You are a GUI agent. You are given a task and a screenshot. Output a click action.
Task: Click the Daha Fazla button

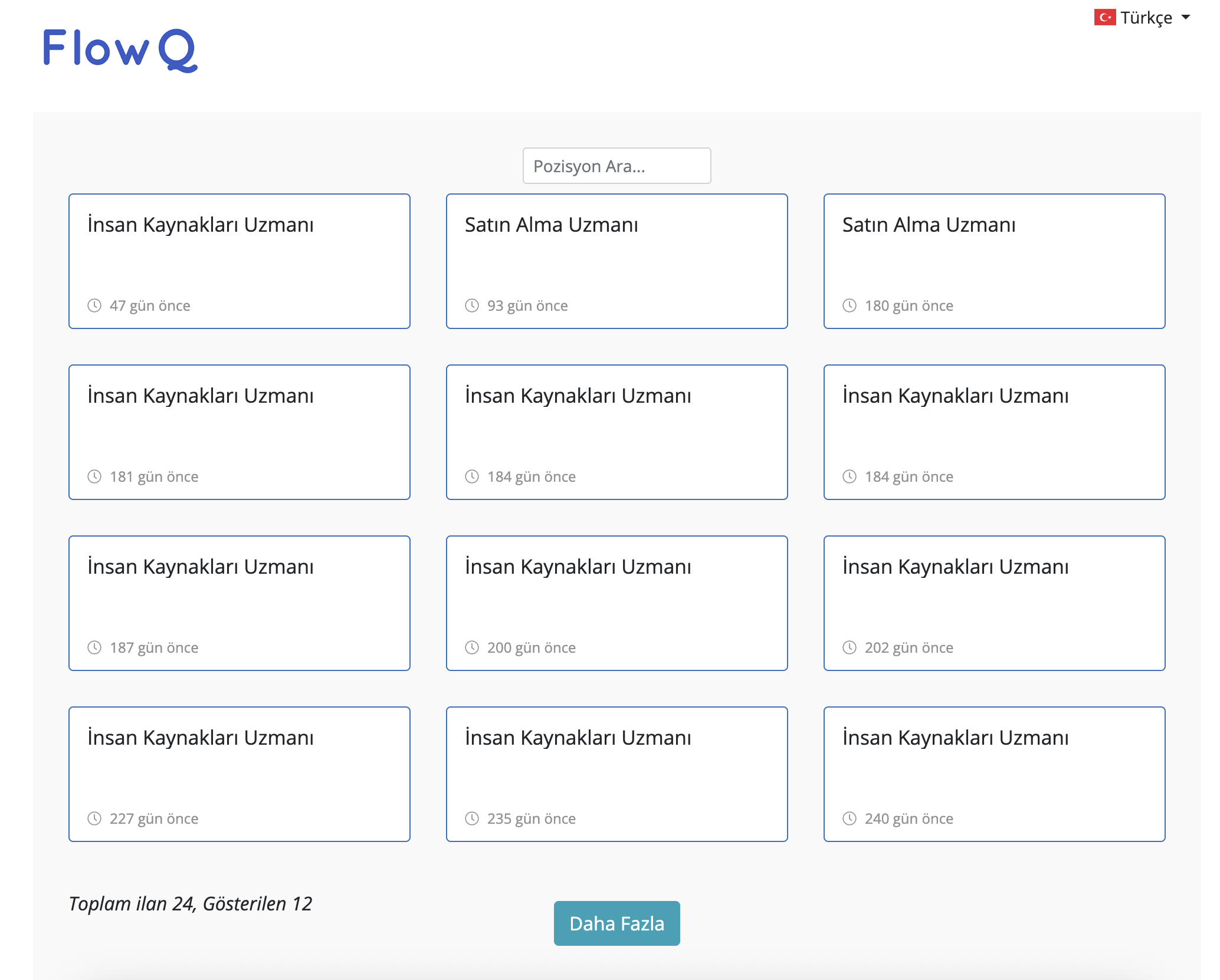616,923
